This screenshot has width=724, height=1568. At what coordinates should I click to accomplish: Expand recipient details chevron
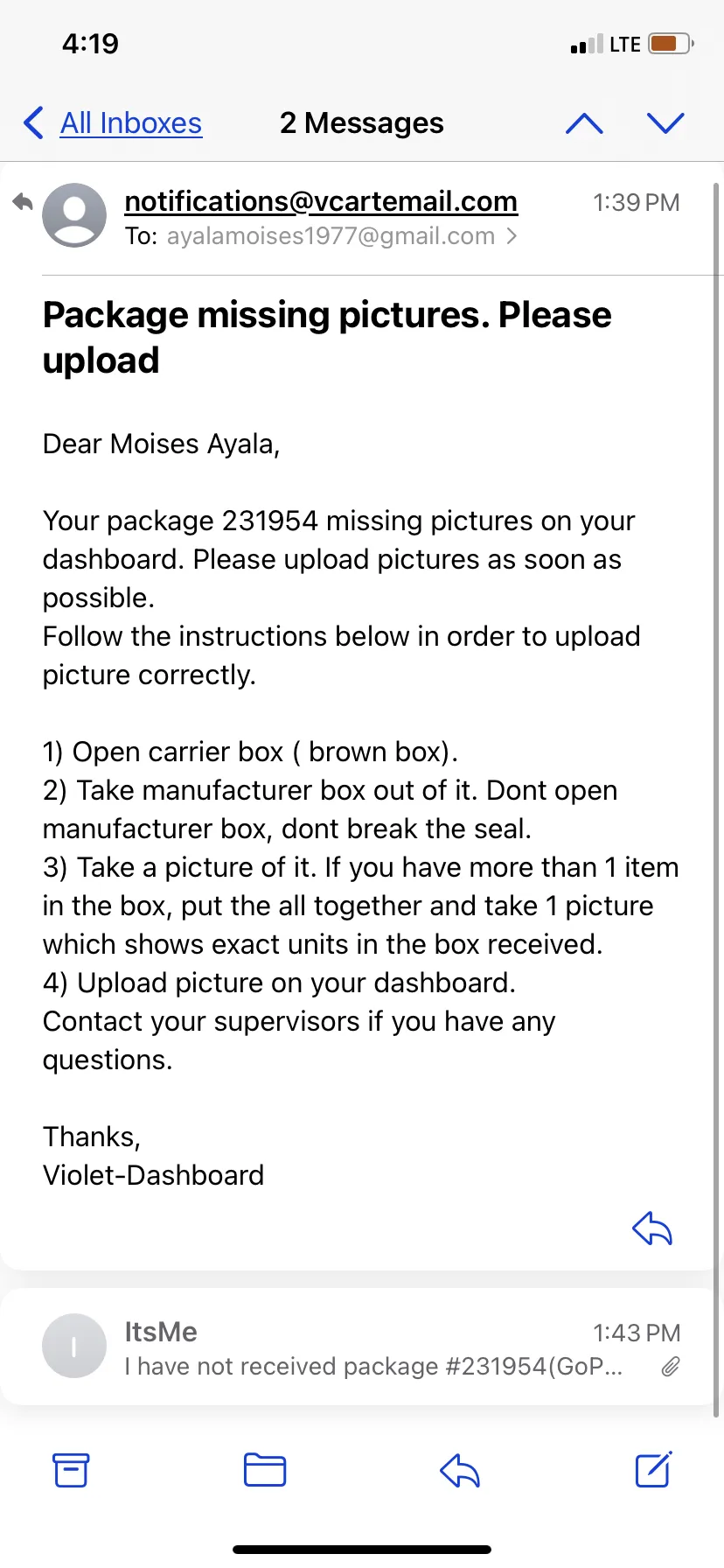point(512,236)
